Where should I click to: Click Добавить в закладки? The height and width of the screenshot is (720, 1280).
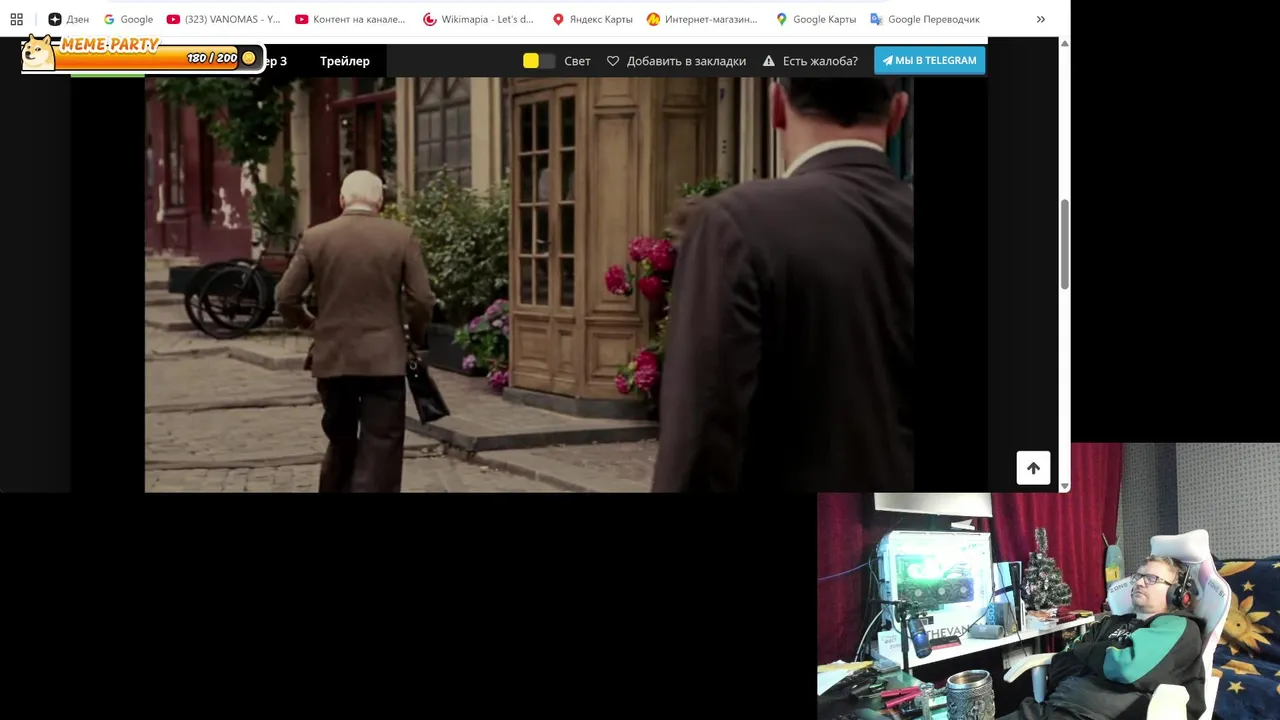tap(677, 61)
